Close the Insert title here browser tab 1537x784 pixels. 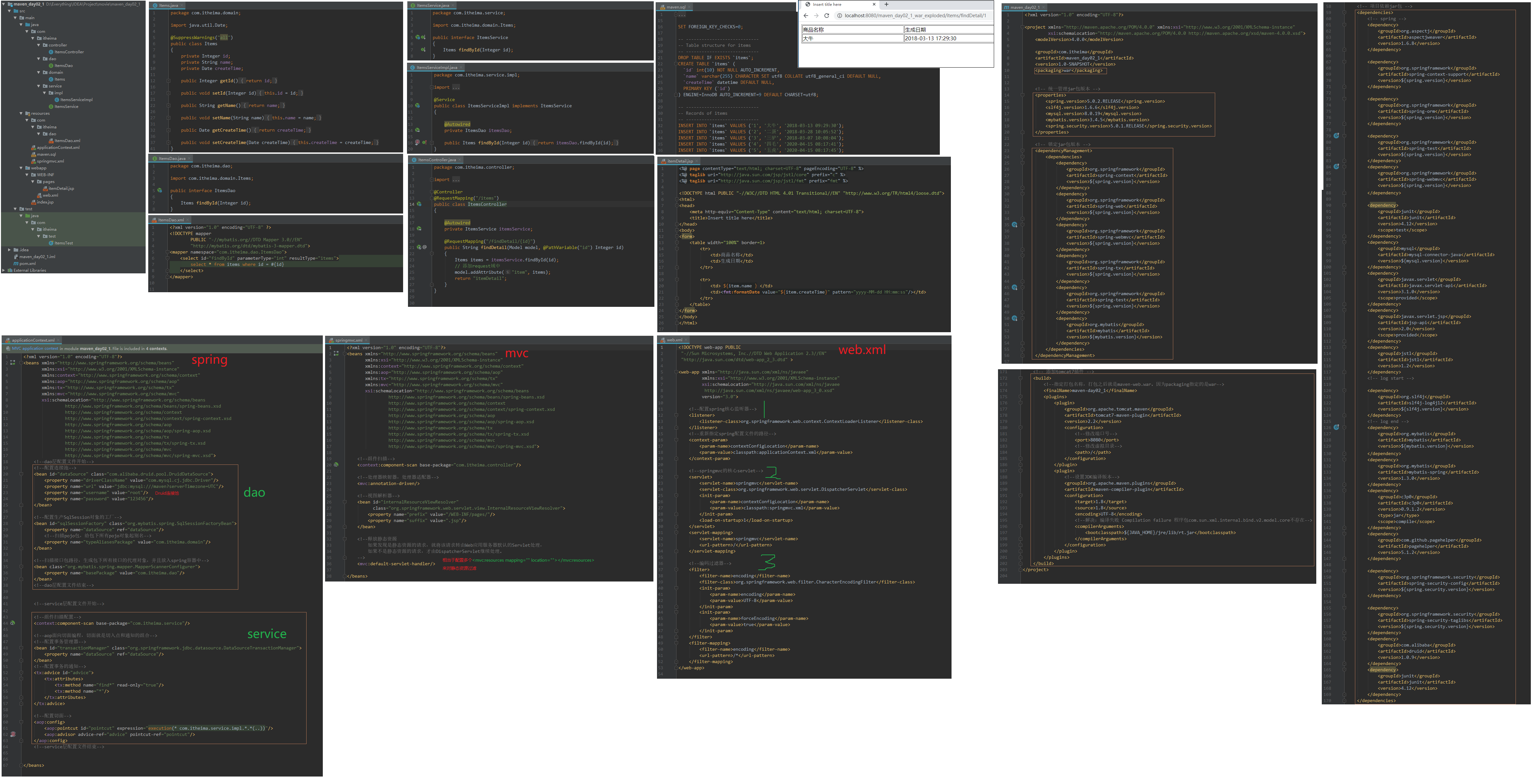click(x=874, y=4)
